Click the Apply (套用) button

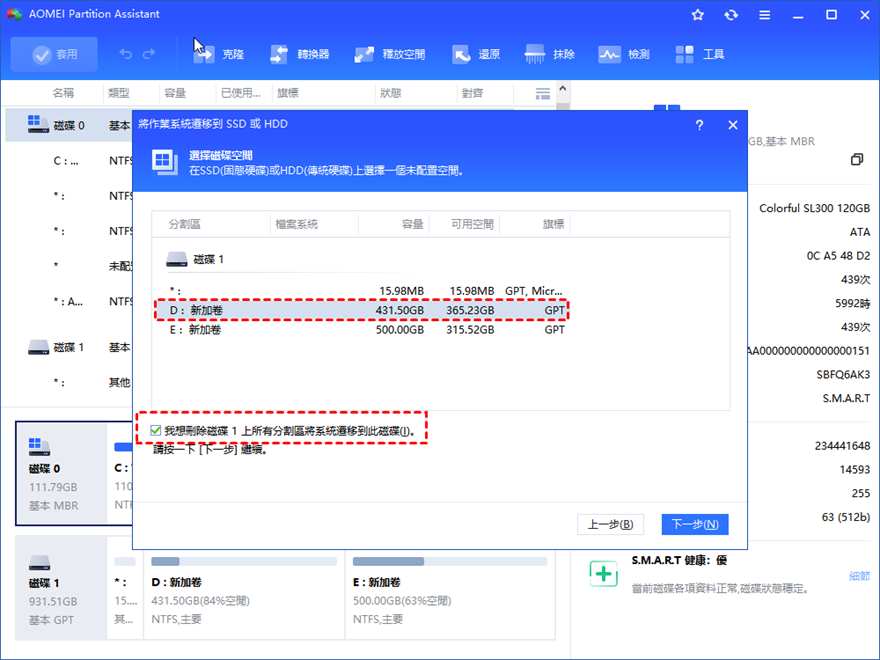click(54, 54)
